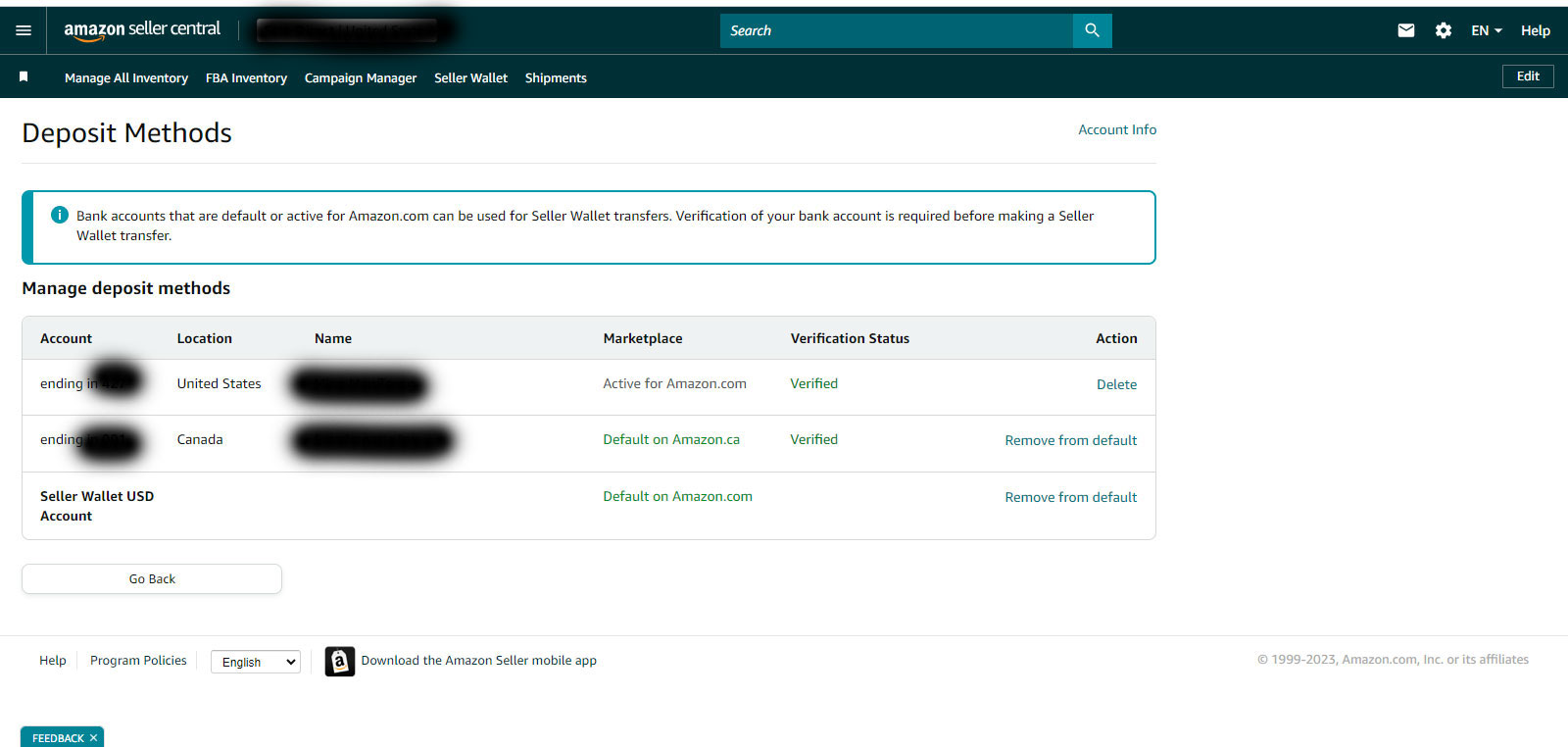Open the EN language dropdown
The height and width of the screenshot is (747, 1568).
tap(1486, 30)
